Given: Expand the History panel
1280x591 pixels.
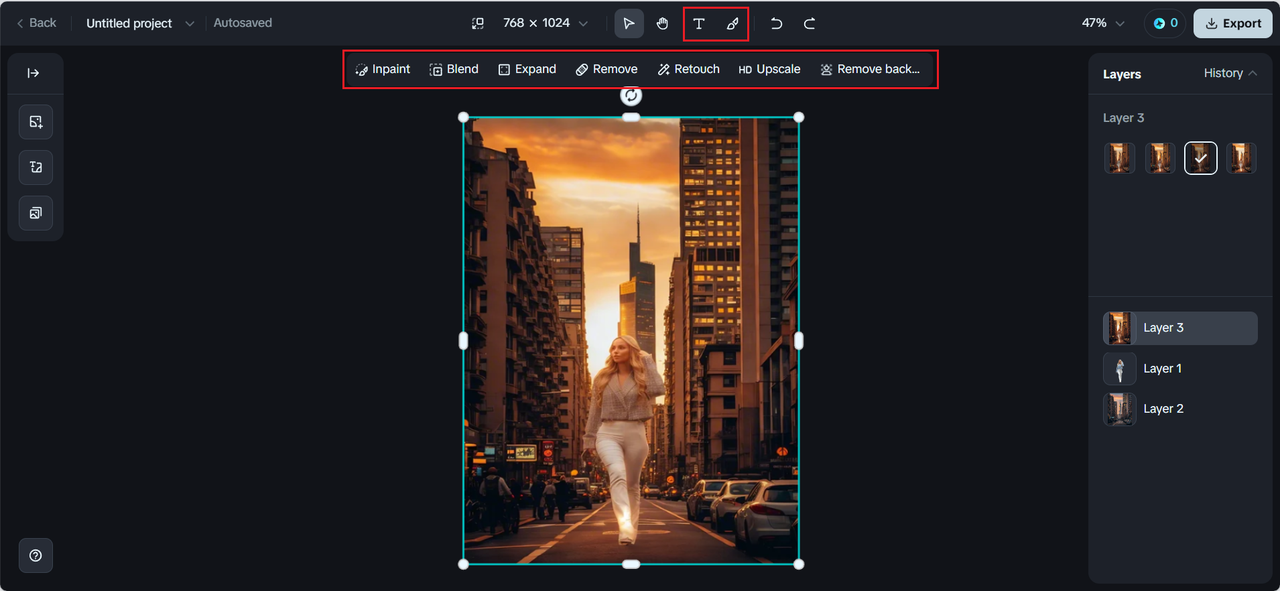Looking at the screenshot, I should pos(1230,73).
